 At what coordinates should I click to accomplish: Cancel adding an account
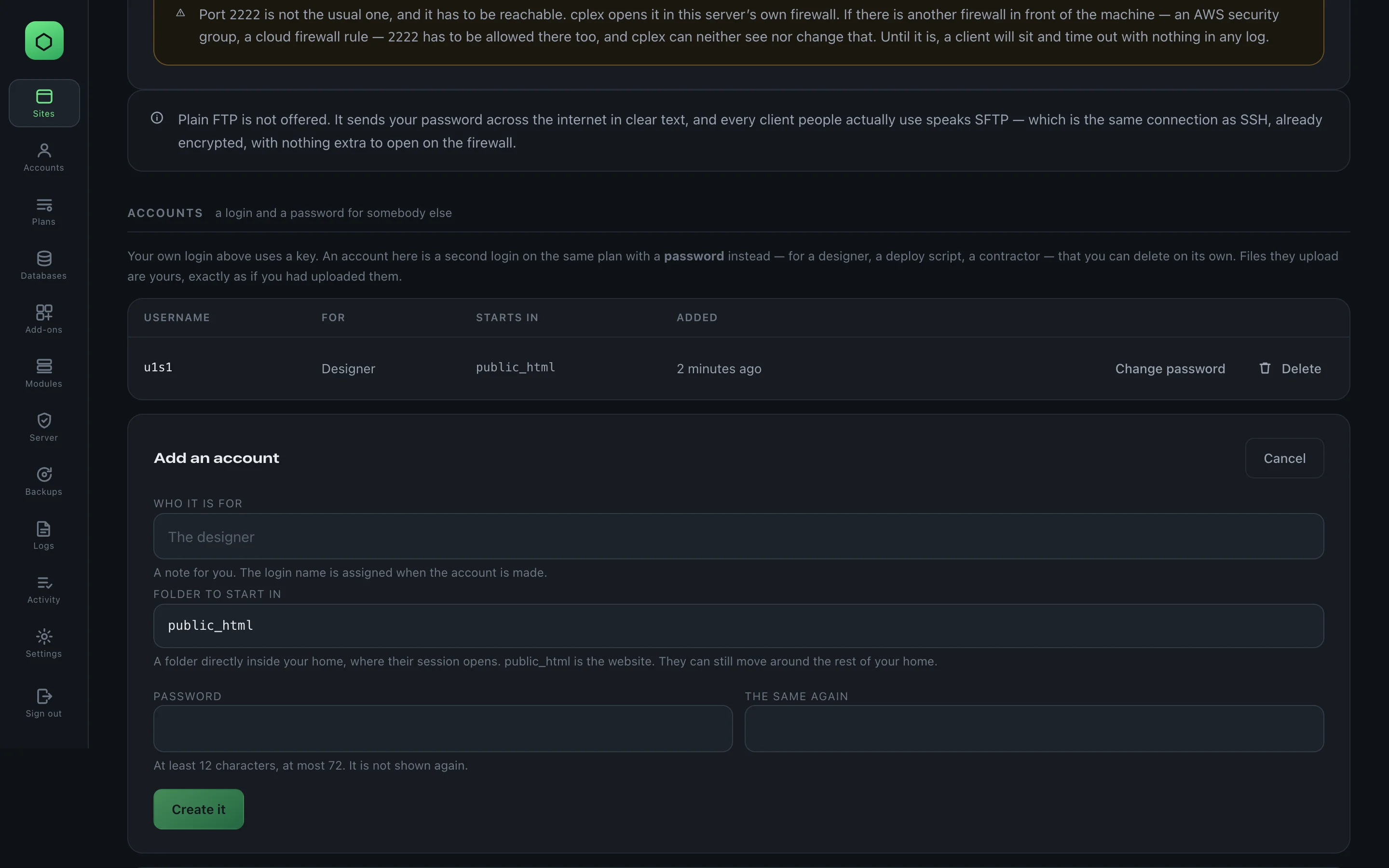click(1284, 458)
